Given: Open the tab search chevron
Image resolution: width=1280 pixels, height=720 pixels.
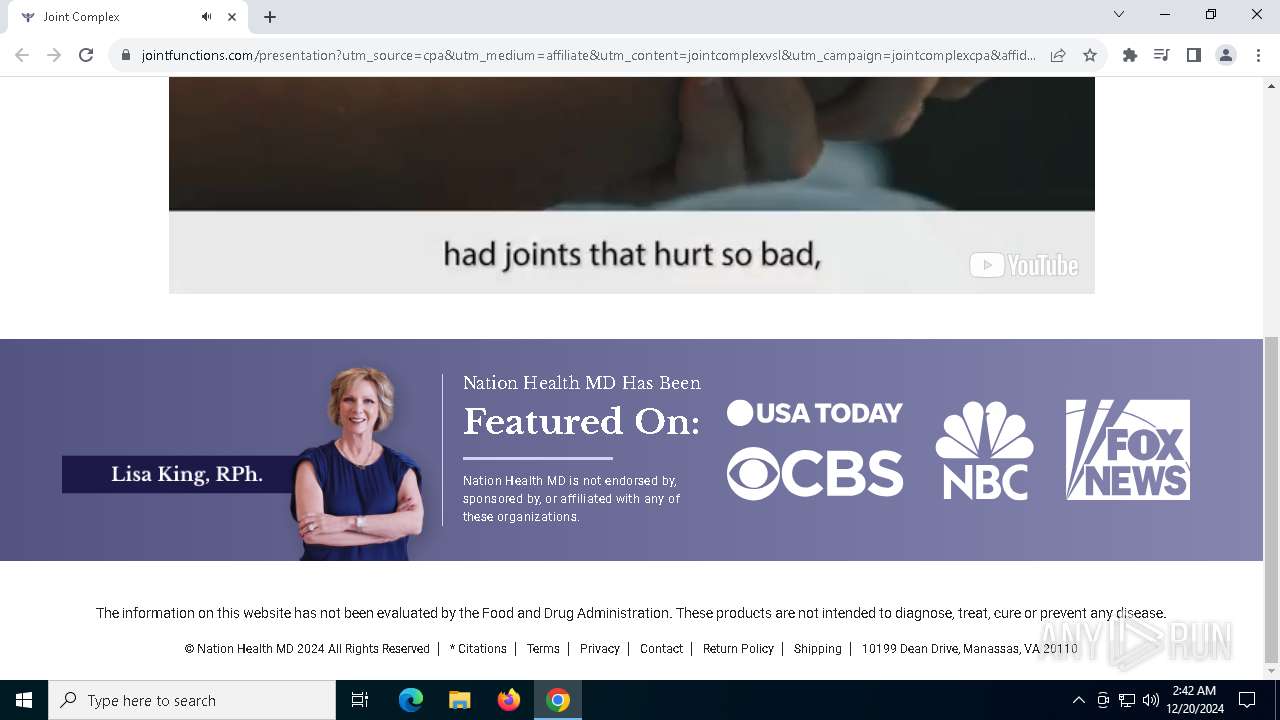Looking at the screenshot, I should pyautogui.click(x=1119, y=14).
